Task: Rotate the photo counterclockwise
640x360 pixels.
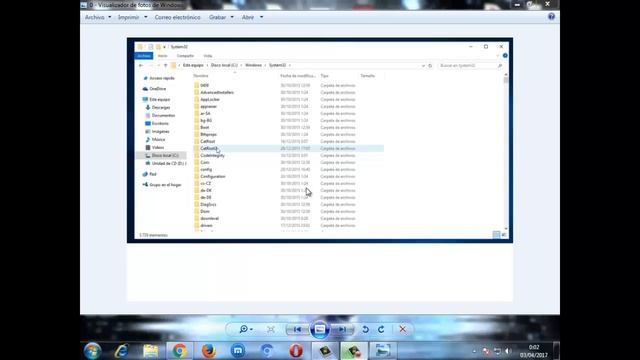Action: point(365,329)
